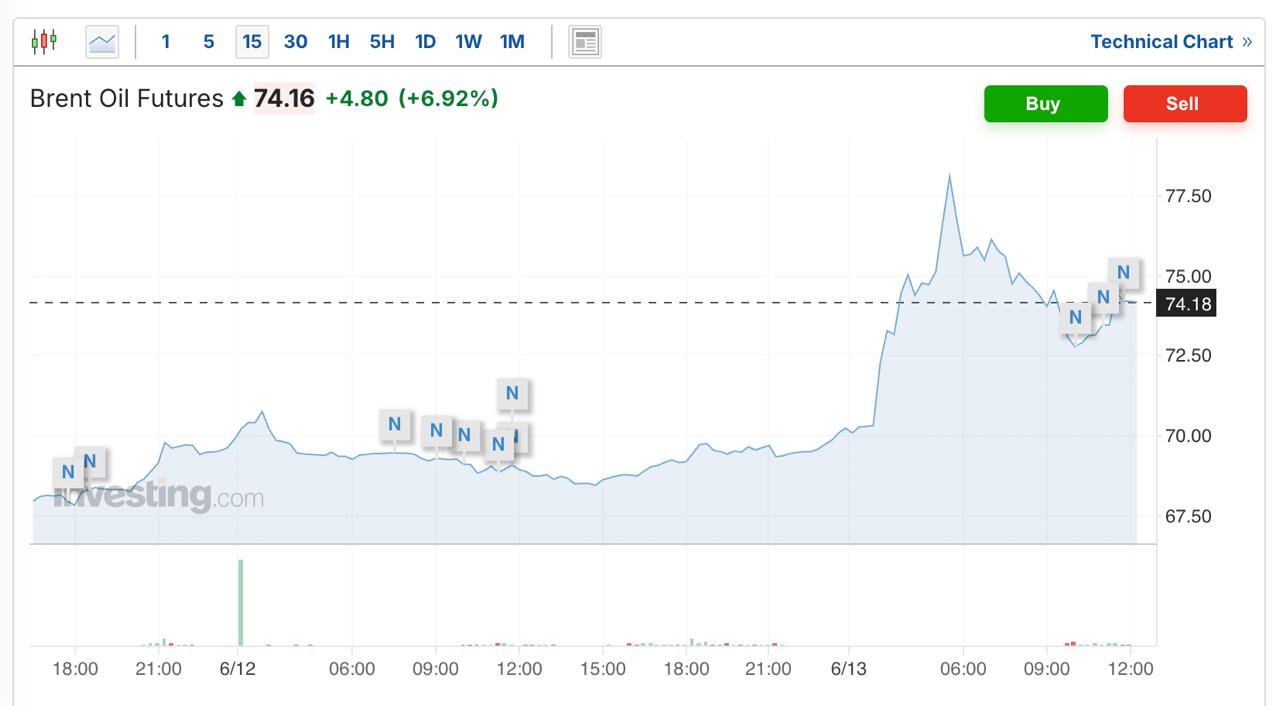
Task: Switch to 1H interval
Action: [x=339, y=41]
